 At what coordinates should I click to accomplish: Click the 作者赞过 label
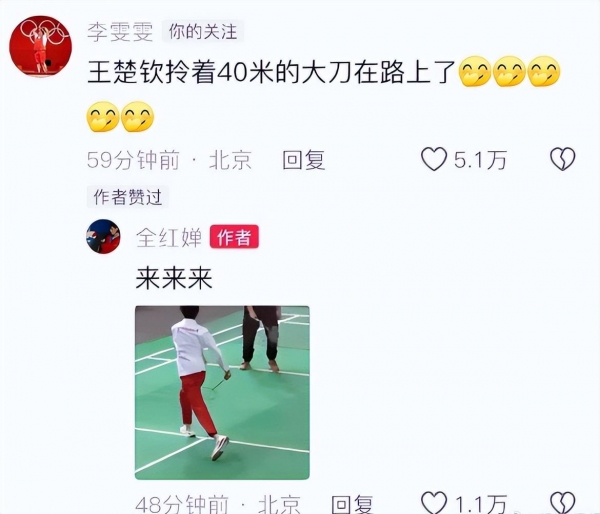128,197
